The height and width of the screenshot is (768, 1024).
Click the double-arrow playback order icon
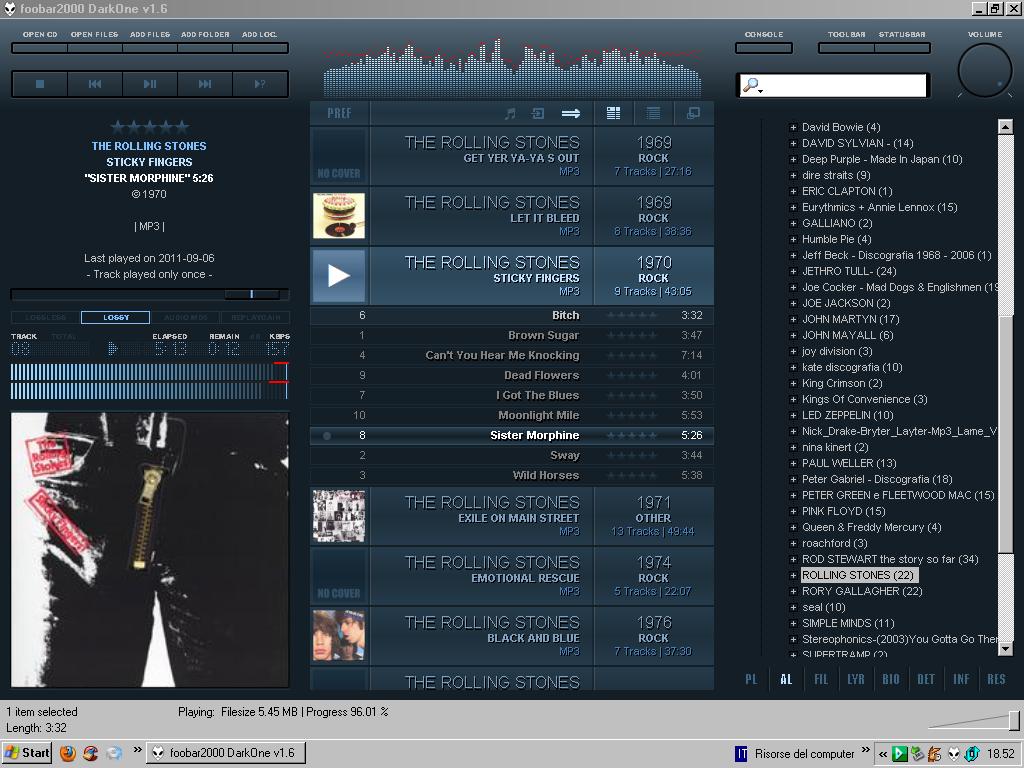click(x=571, y=114)
